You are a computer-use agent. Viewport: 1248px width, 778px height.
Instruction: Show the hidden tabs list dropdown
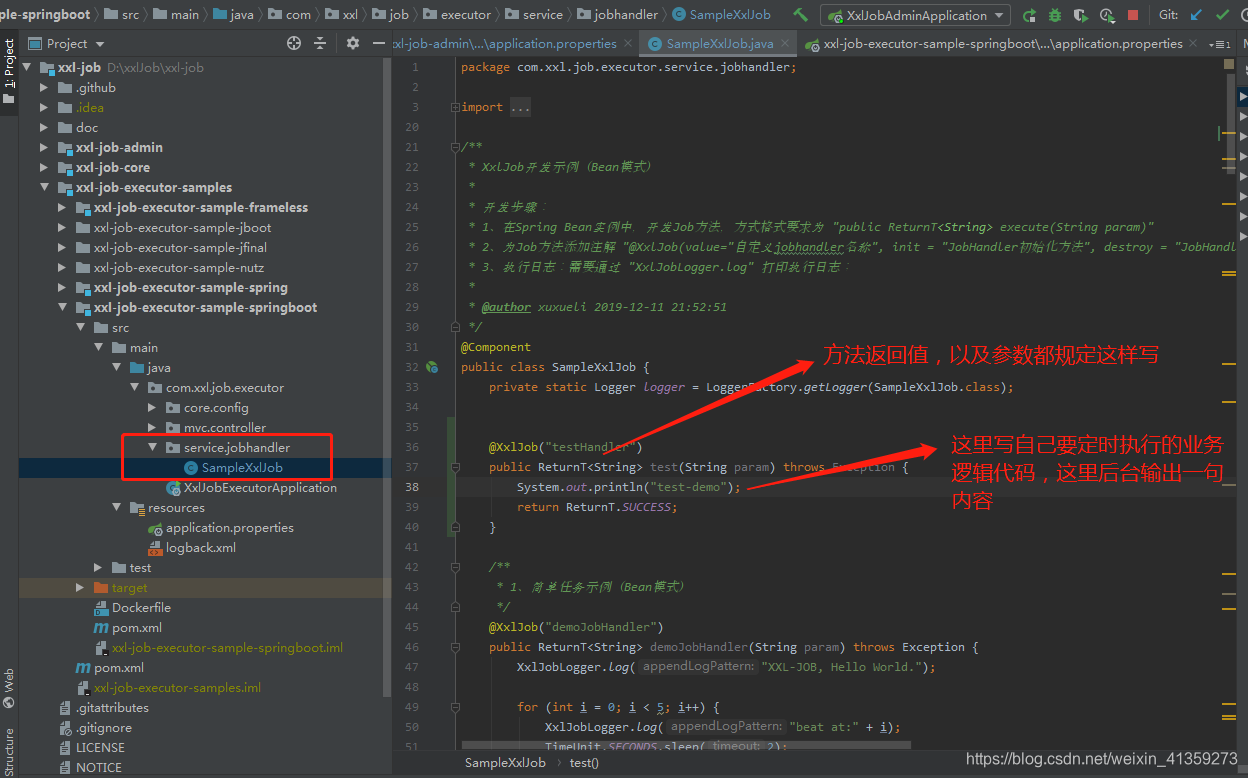(1219, 44)
